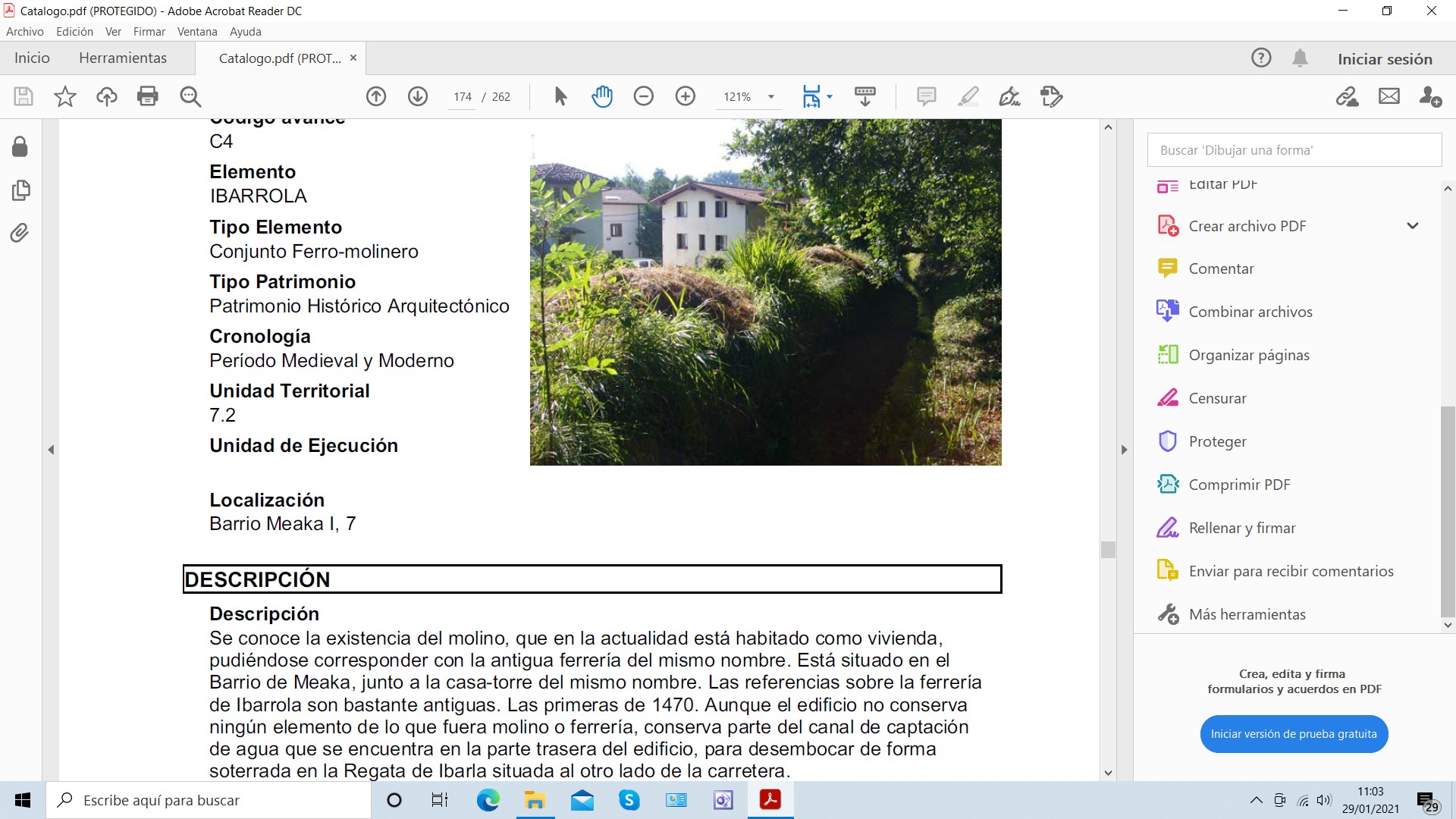
Task: Add a sticky note comment
Action: 926,96
